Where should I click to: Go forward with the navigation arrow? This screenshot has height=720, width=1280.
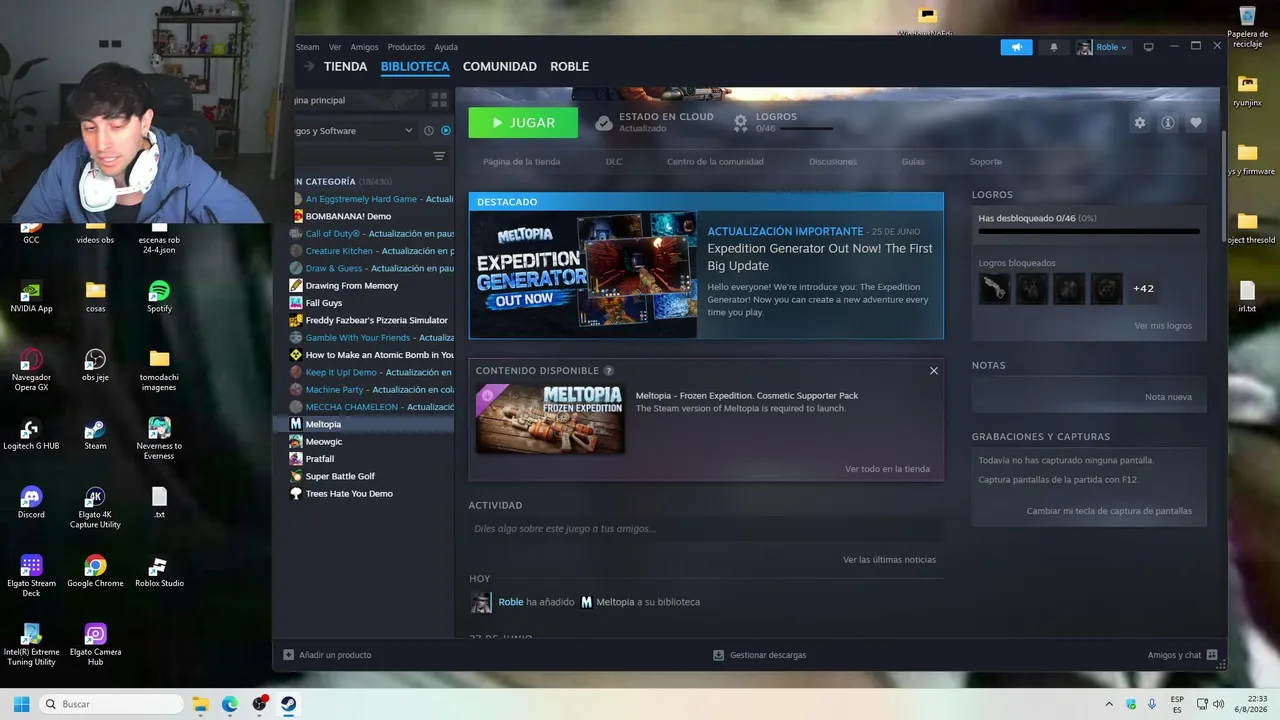[x=309, y=67]
